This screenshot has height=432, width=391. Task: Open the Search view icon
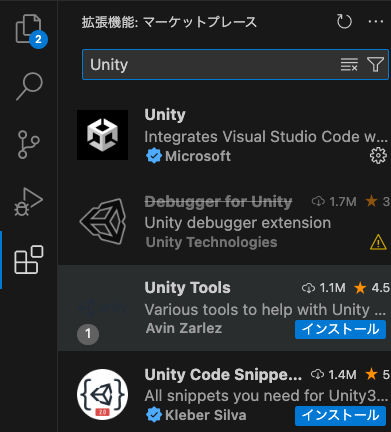click(29, 86)
